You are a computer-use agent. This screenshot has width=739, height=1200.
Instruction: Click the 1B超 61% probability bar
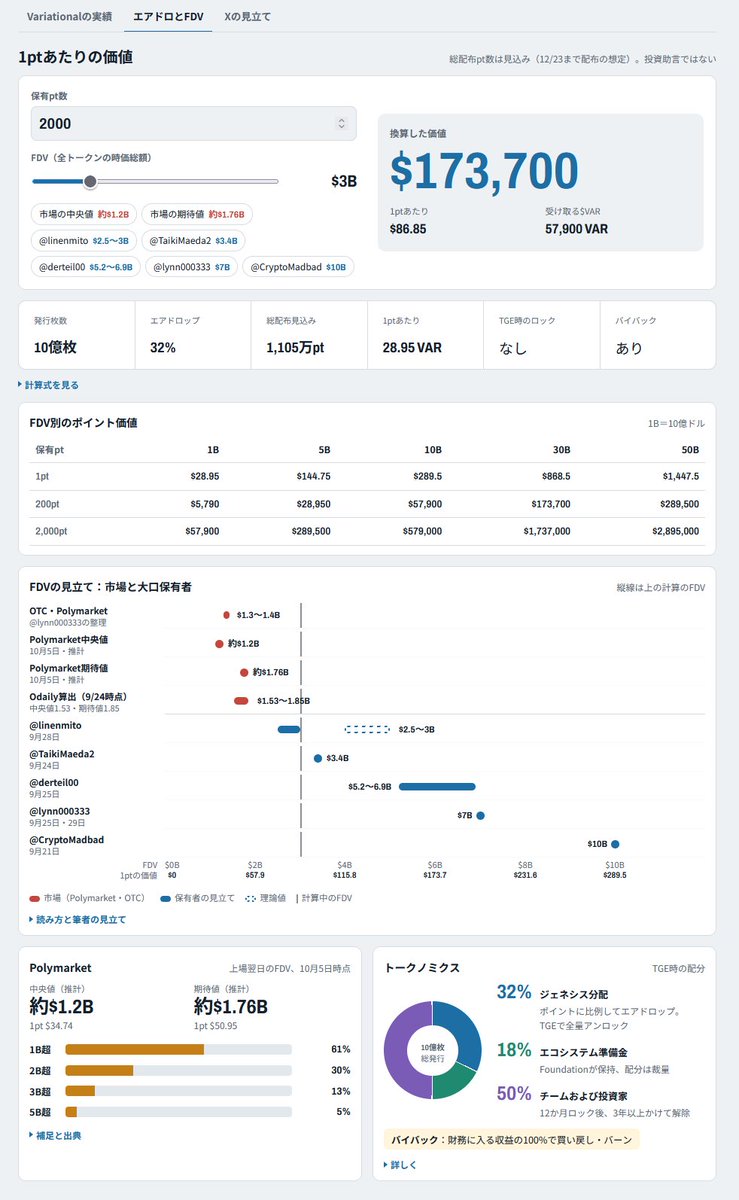pyautogui.click(x=178, y=1049)
